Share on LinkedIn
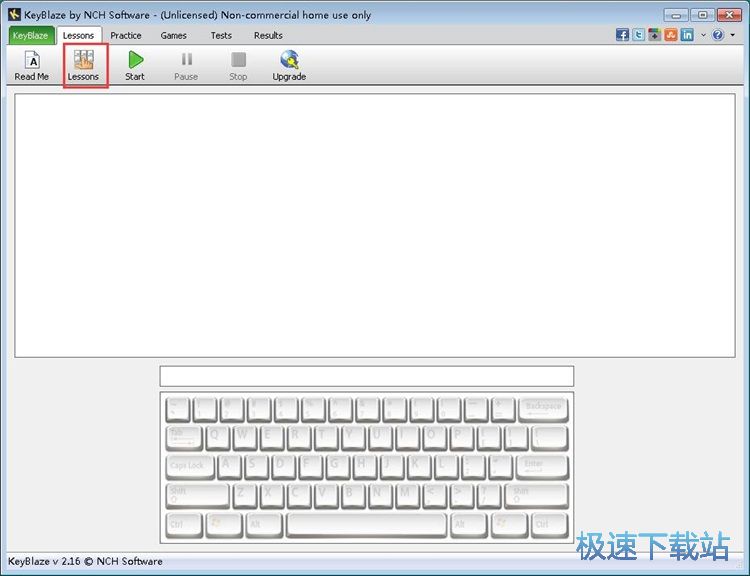The image size is (750, 576). tap(687, 35)
